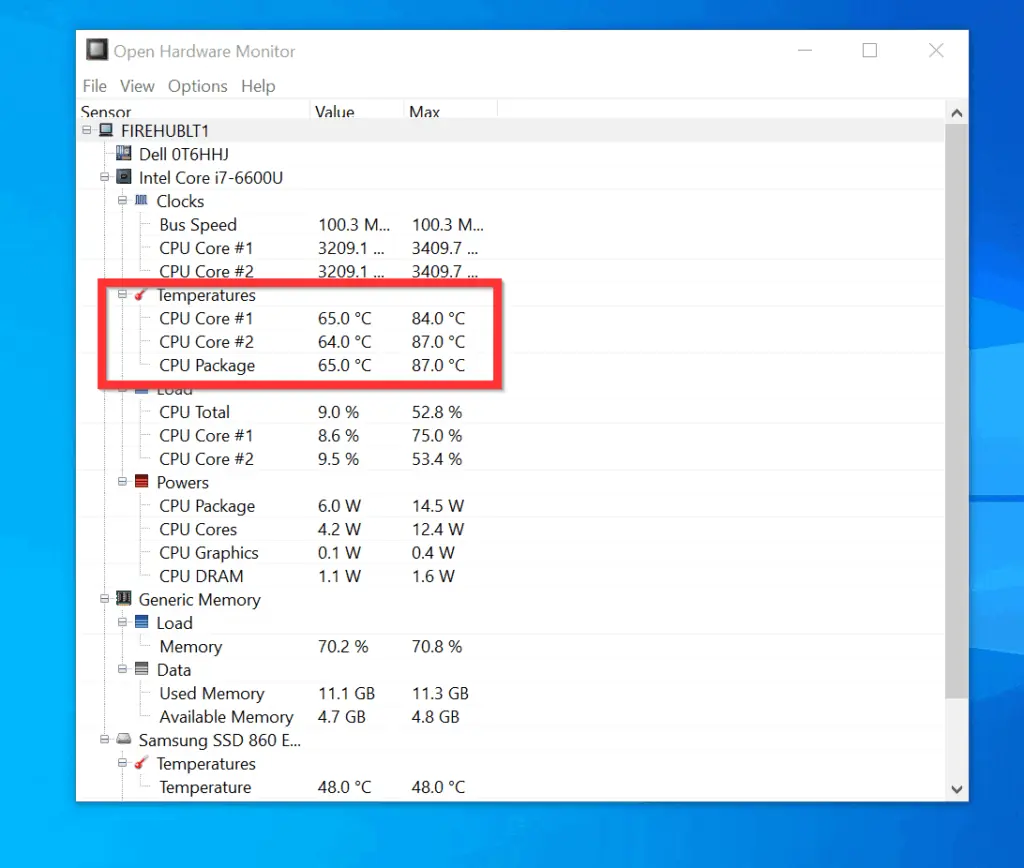The width and height of the screenshot is (1024, 868).
Task: Click the Clocks section icon
Action: [141, 200]
